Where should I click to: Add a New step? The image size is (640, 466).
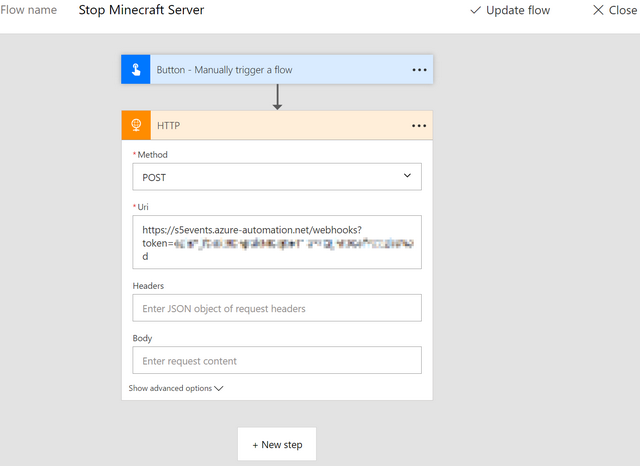277,444
